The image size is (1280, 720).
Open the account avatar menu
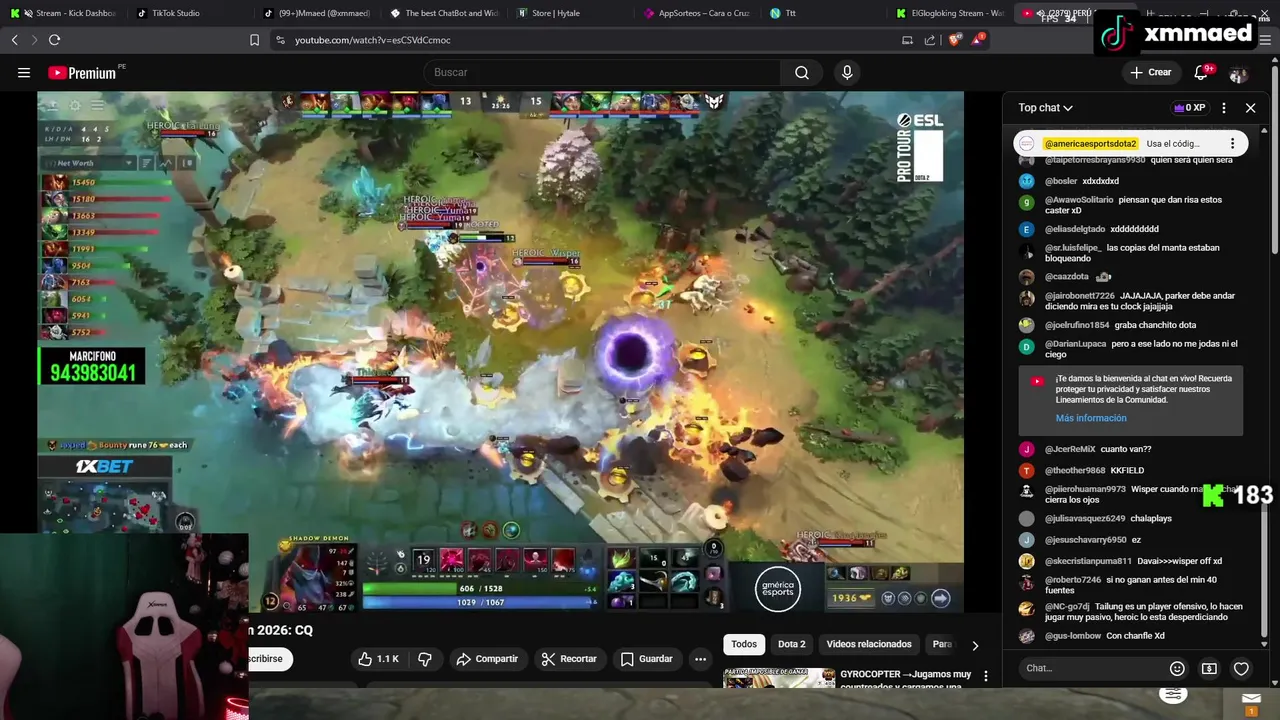pos(1239,74)
